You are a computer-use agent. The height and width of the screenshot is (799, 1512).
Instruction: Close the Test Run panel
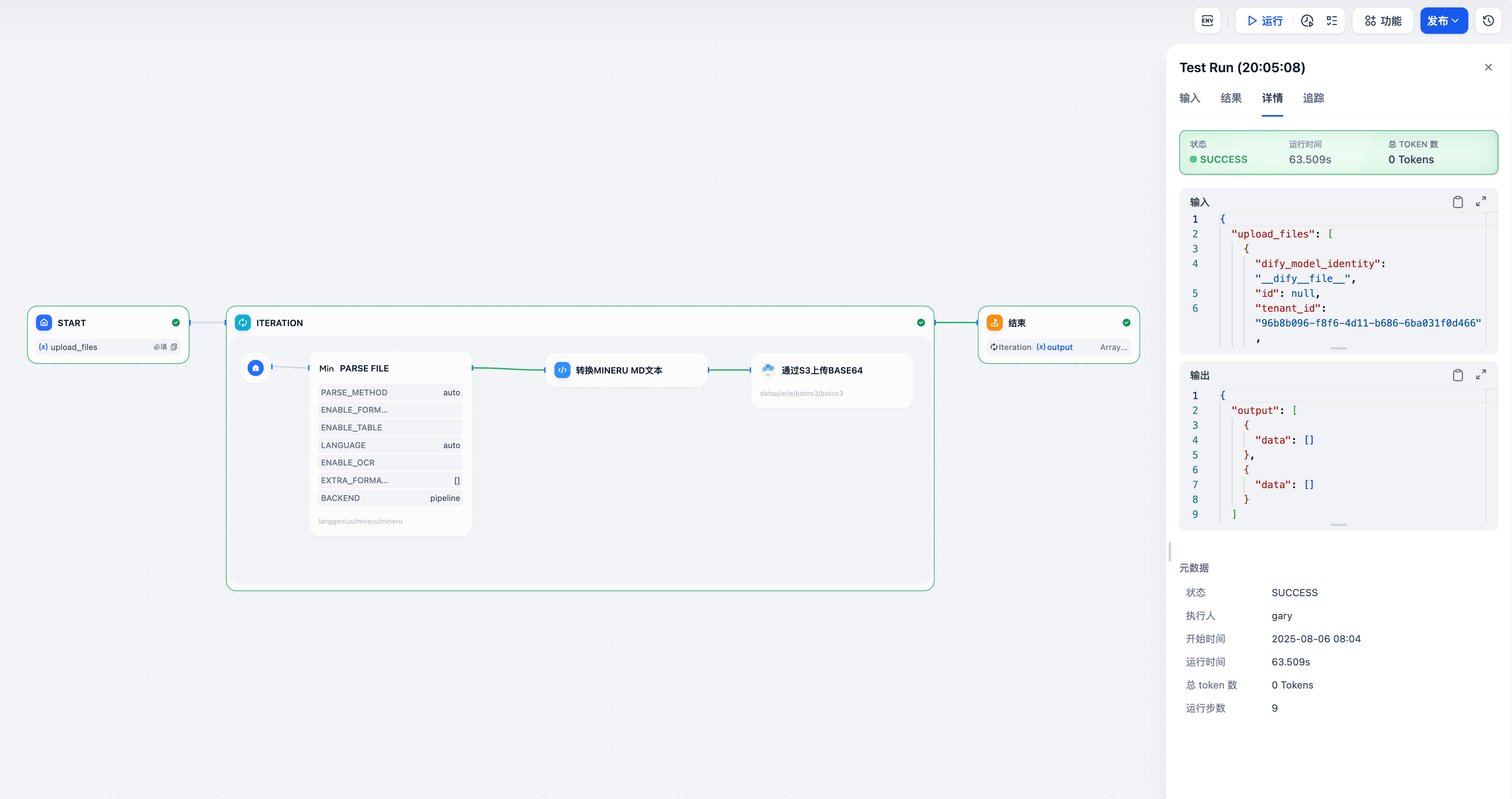[1488, 68]
